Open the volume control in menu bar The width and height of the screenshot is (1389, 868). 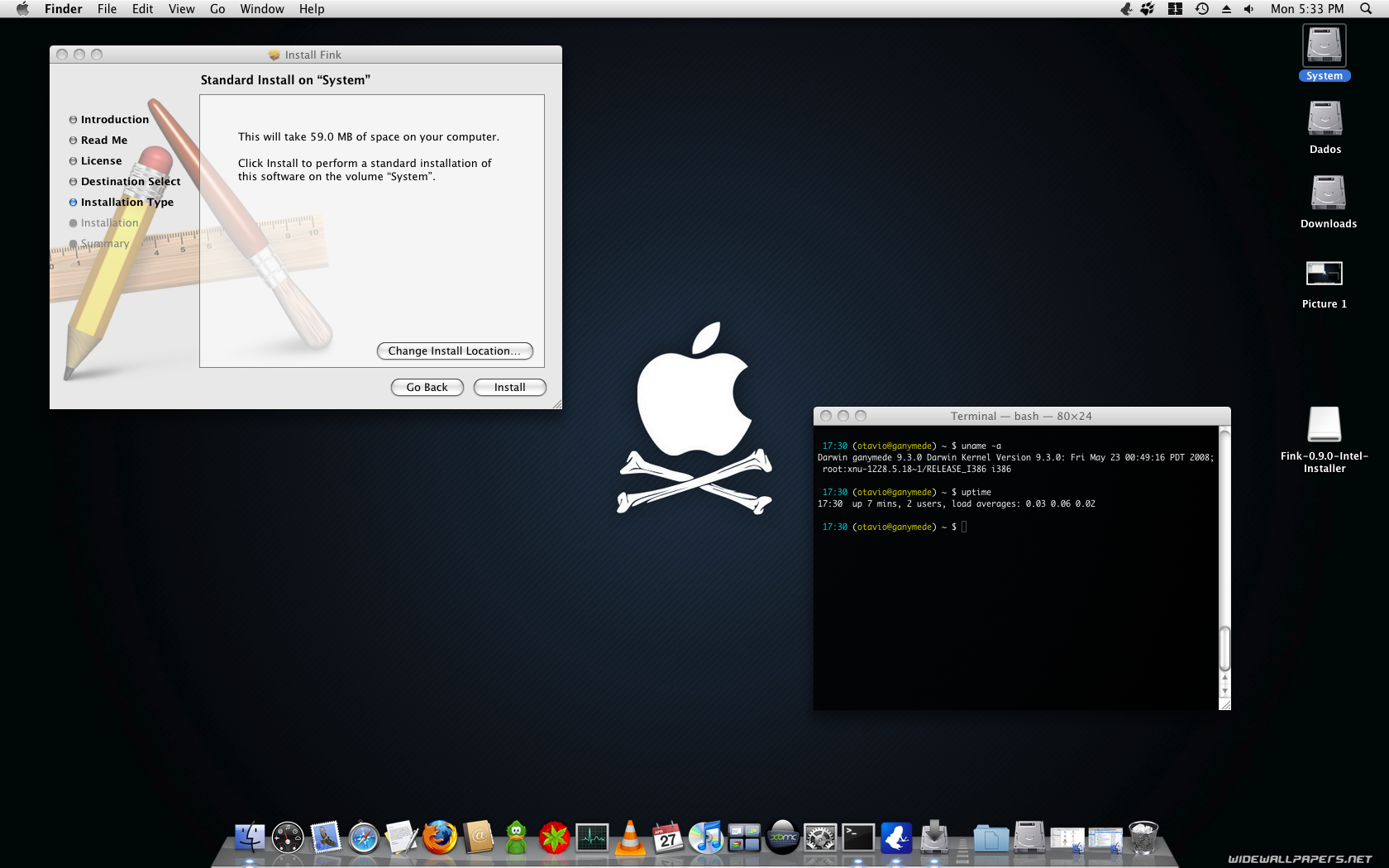(1249, 9)
